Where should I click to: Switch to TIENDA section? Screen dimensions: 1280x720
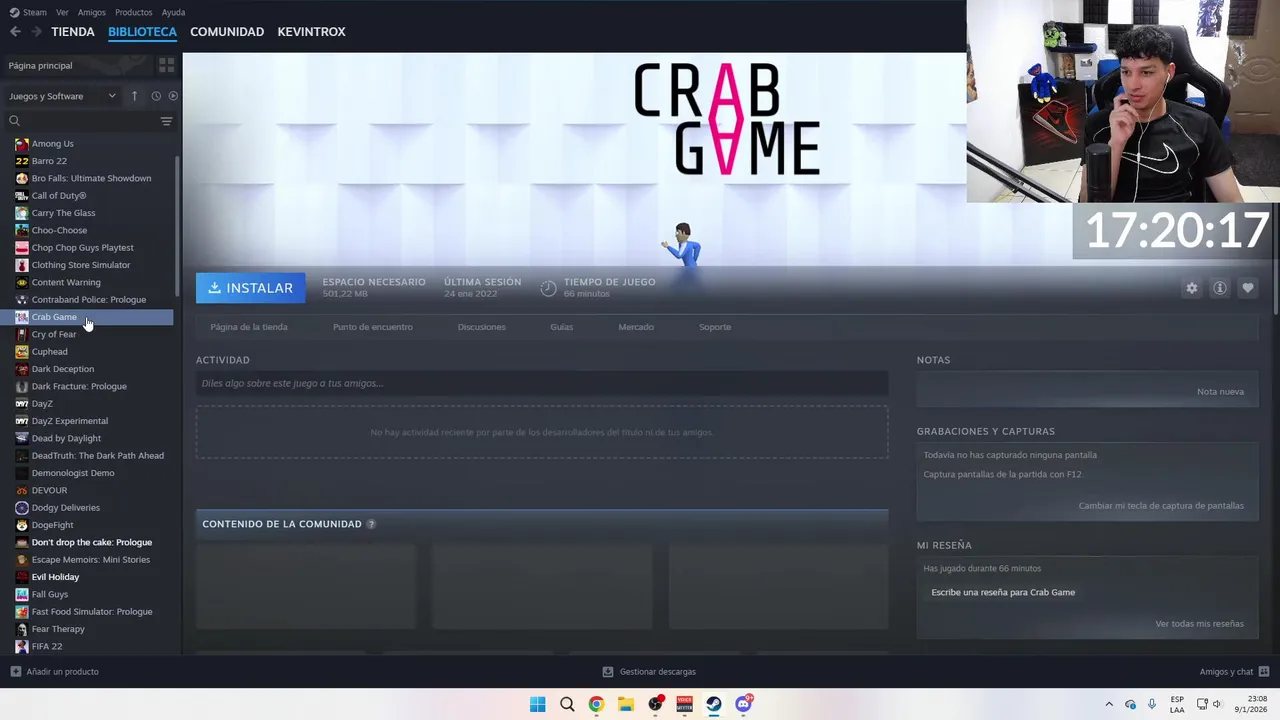(73, 32)
